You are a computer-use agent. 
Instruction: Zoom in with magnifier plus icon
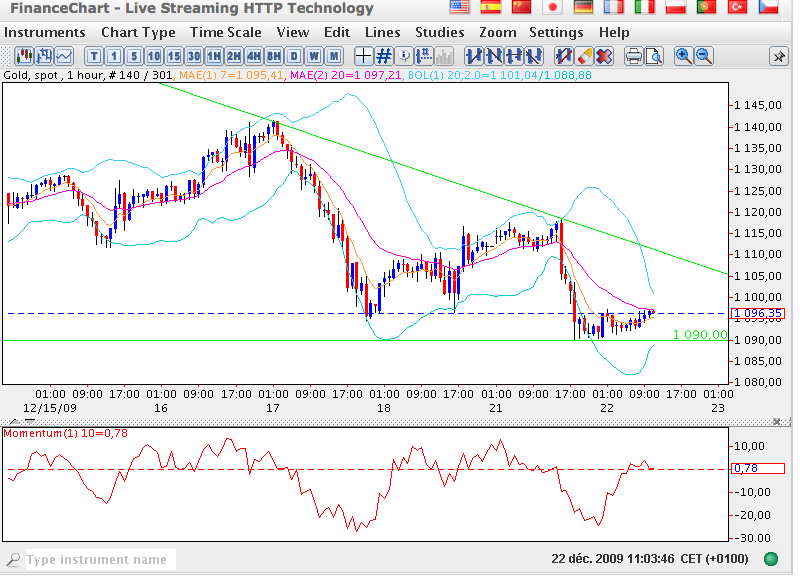coord(684,55)
